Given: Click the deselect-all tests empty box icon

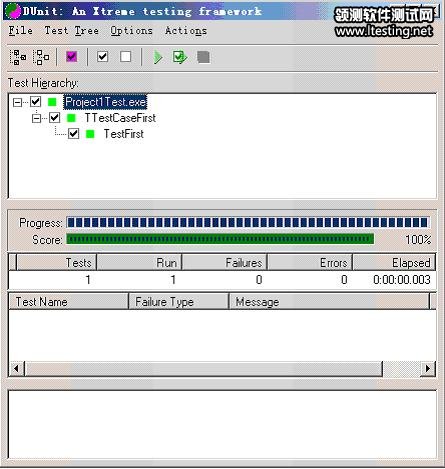Looking at the screenshot, I should pyautogui.click(x=126, y=57).
